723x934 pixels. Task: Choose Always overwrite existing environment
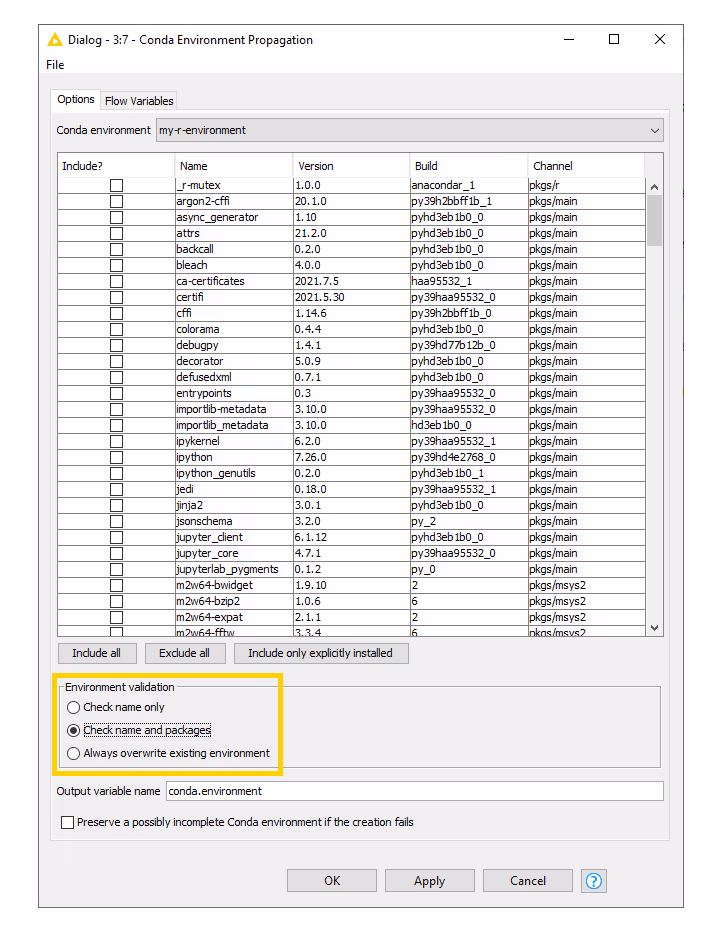73,753
